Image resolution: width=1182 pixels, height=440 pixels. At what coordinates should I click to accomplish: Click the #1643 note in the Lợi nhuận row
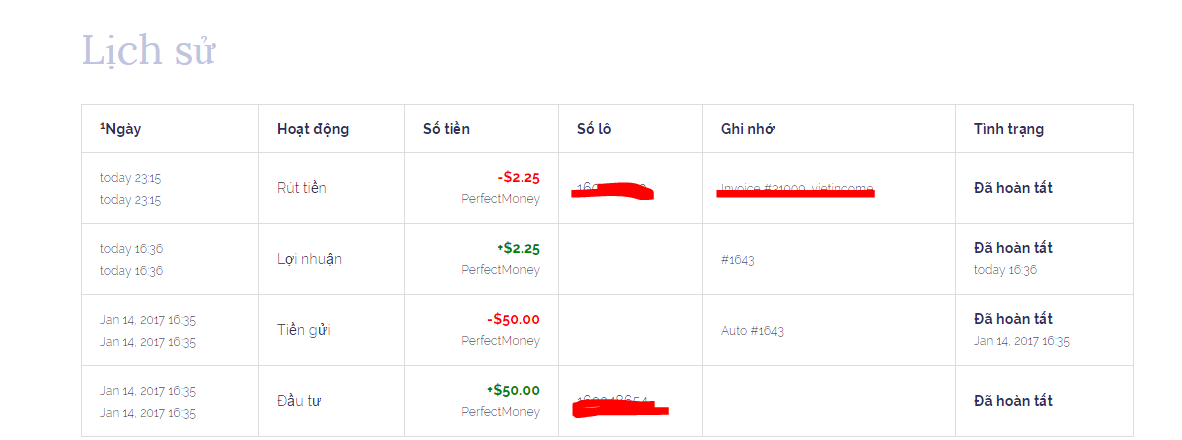pos(737,260)
